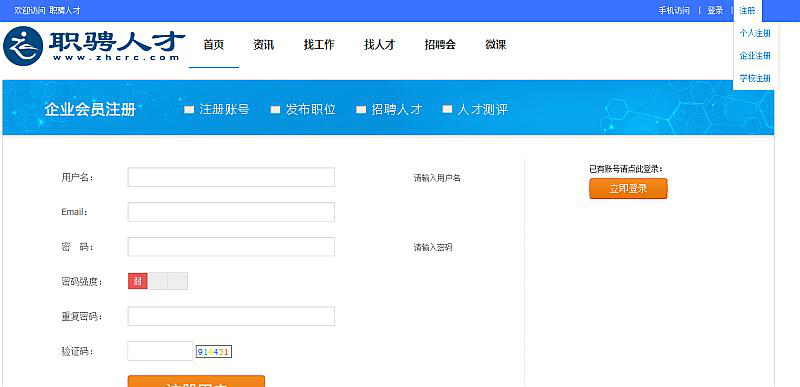Click the 职聘人才 site logo
The width and height of the screenshot is (800, 387).
[94, 45]
